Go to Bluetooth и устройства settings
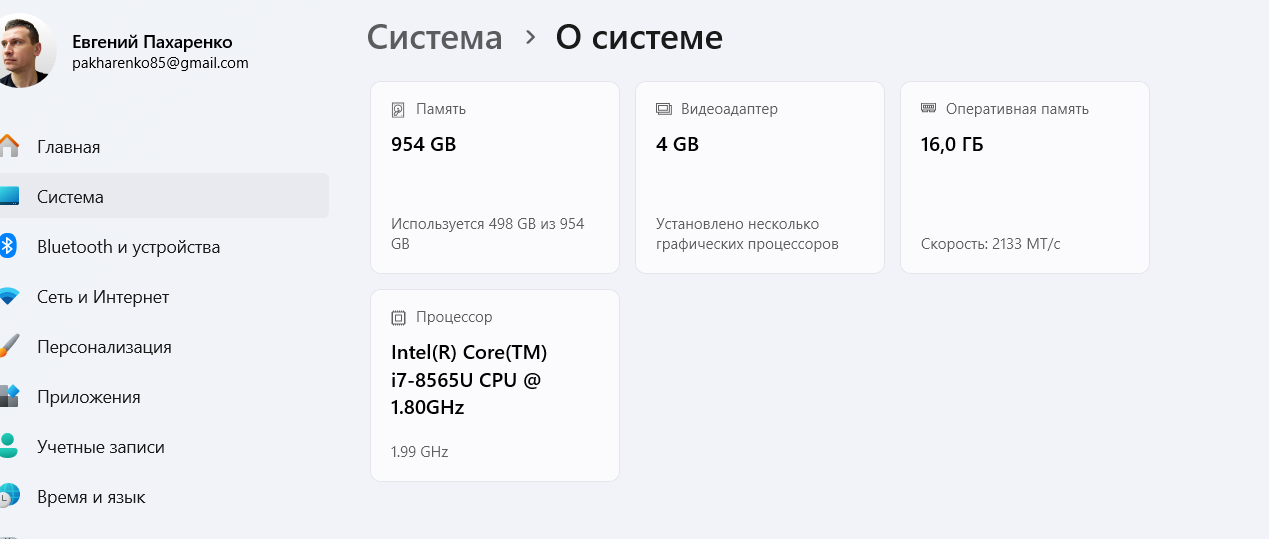The image size is (1269, 539). click(x=128, y=247)
